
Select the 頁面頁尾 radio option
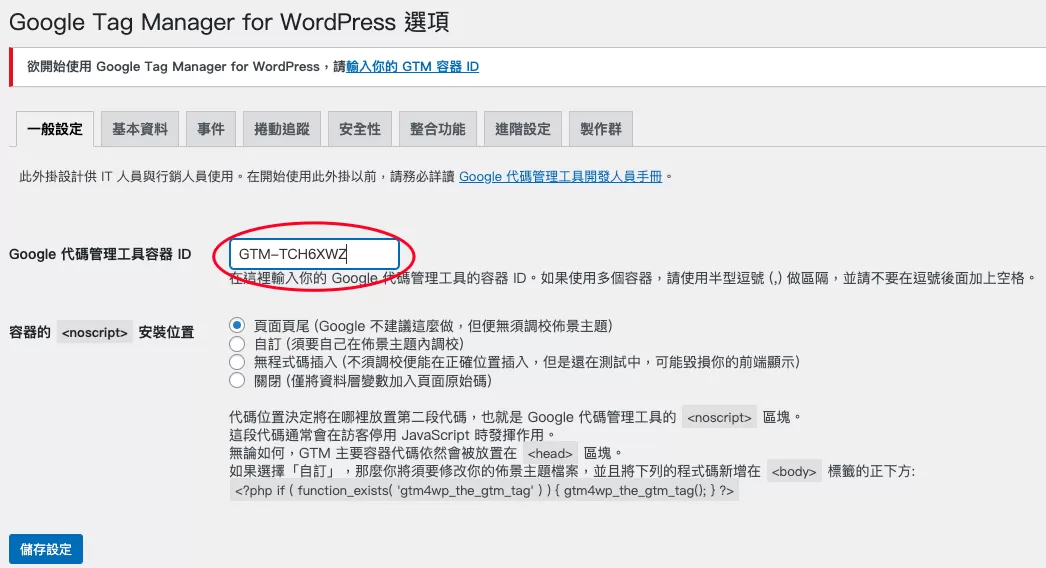coord(237,326)
